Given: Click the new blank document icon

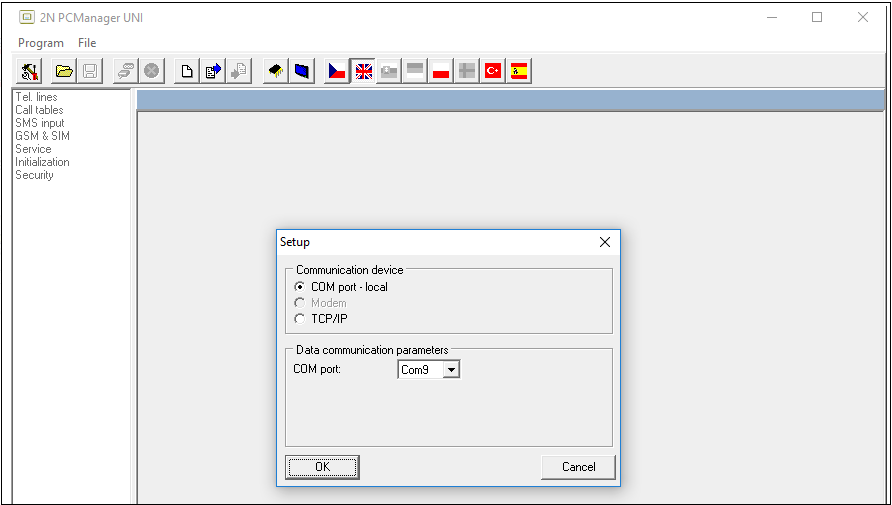Looking at the screenshot, I should pyautogui.click(x=187, y=71).
